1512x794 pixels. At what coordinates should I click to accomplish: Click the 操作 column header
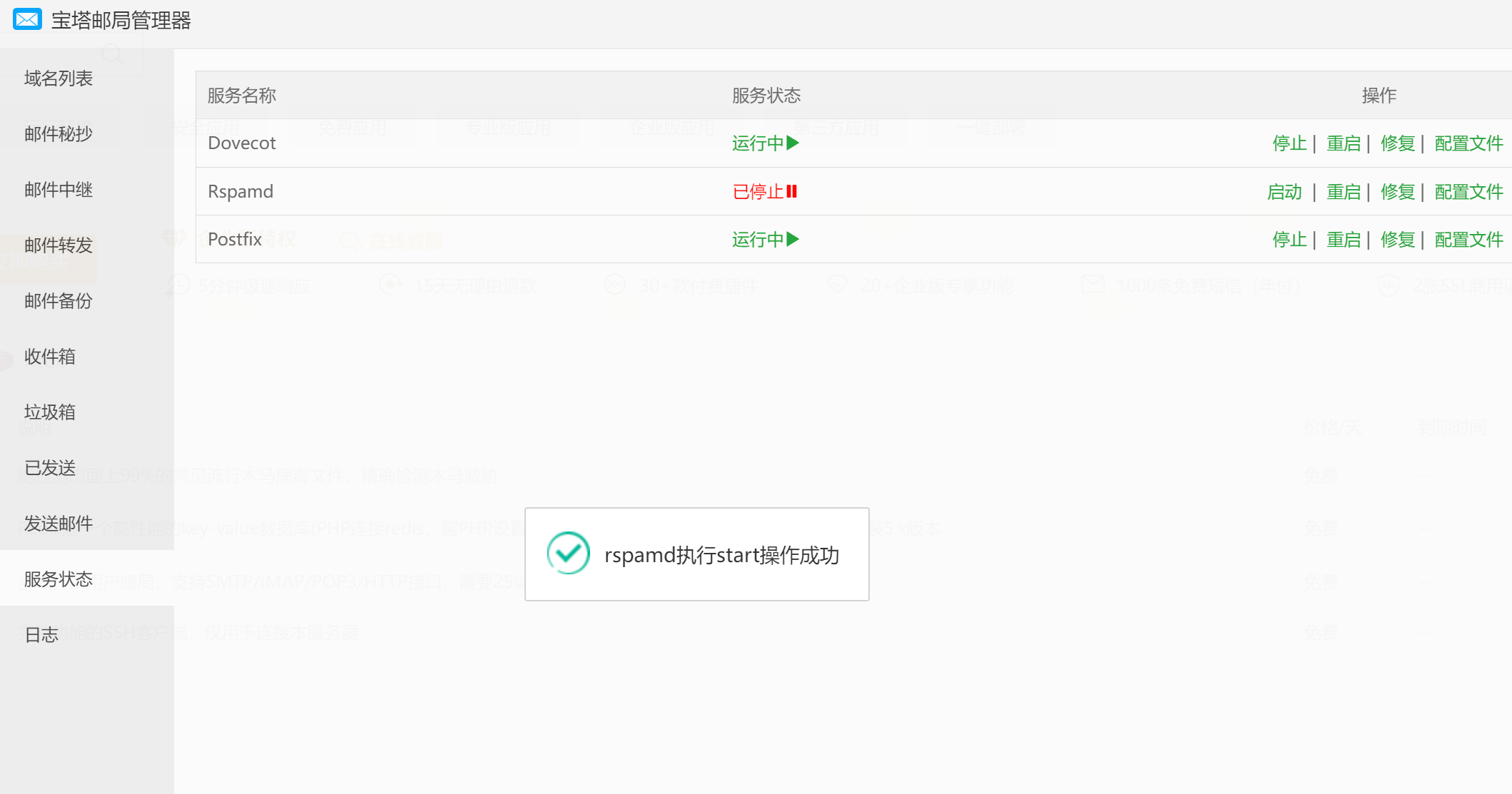pos(1379,95)
